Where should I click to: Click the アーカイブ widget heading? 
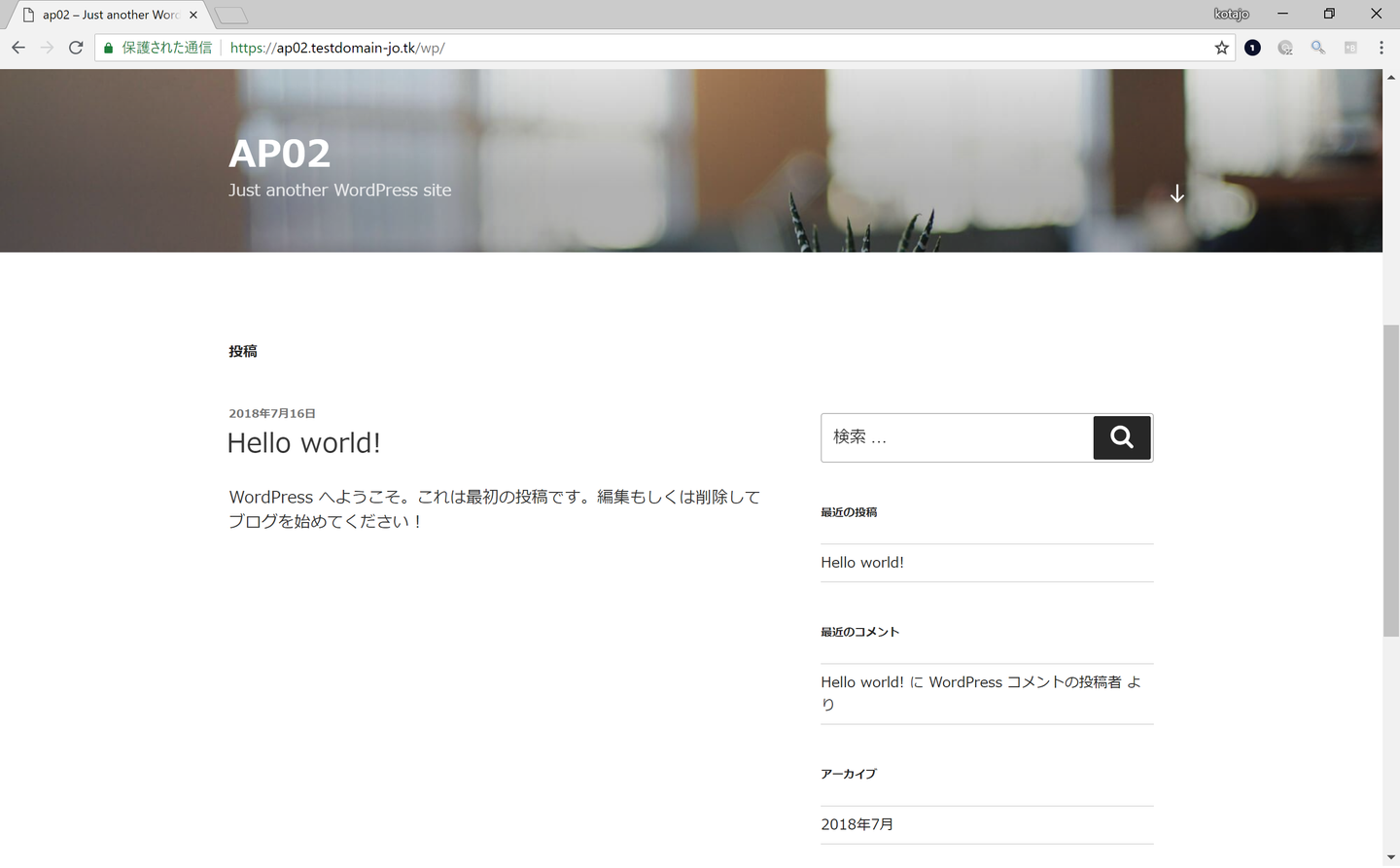(x=849, y=774)
